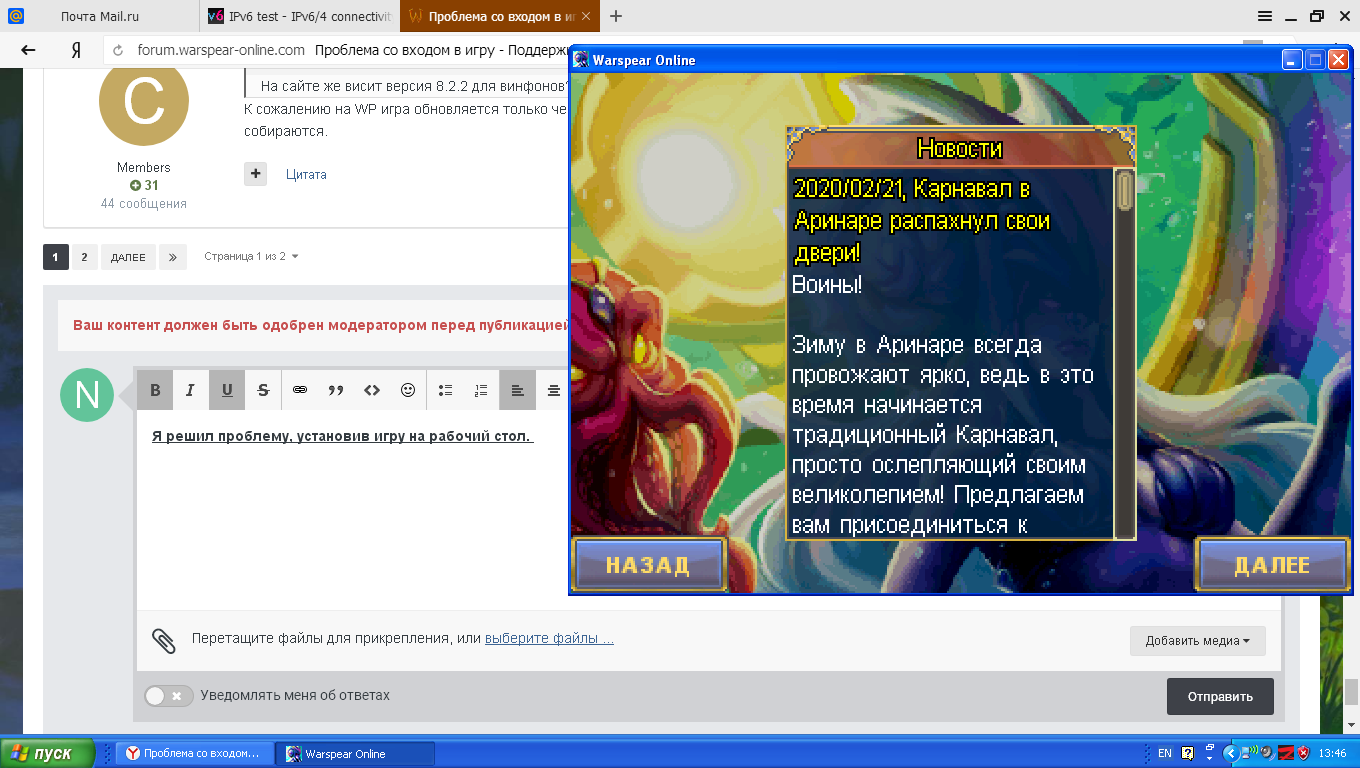Open the volume speaker tray icon

tap(1267, 753)
